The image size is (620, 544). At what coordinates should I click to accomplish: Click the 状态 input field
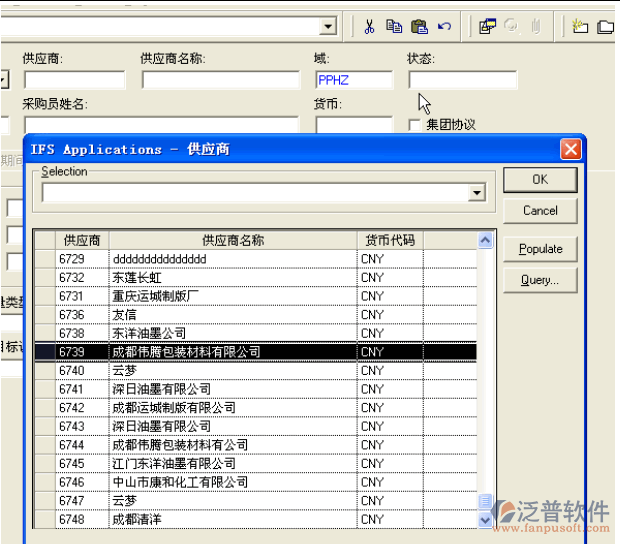[463, 80]
